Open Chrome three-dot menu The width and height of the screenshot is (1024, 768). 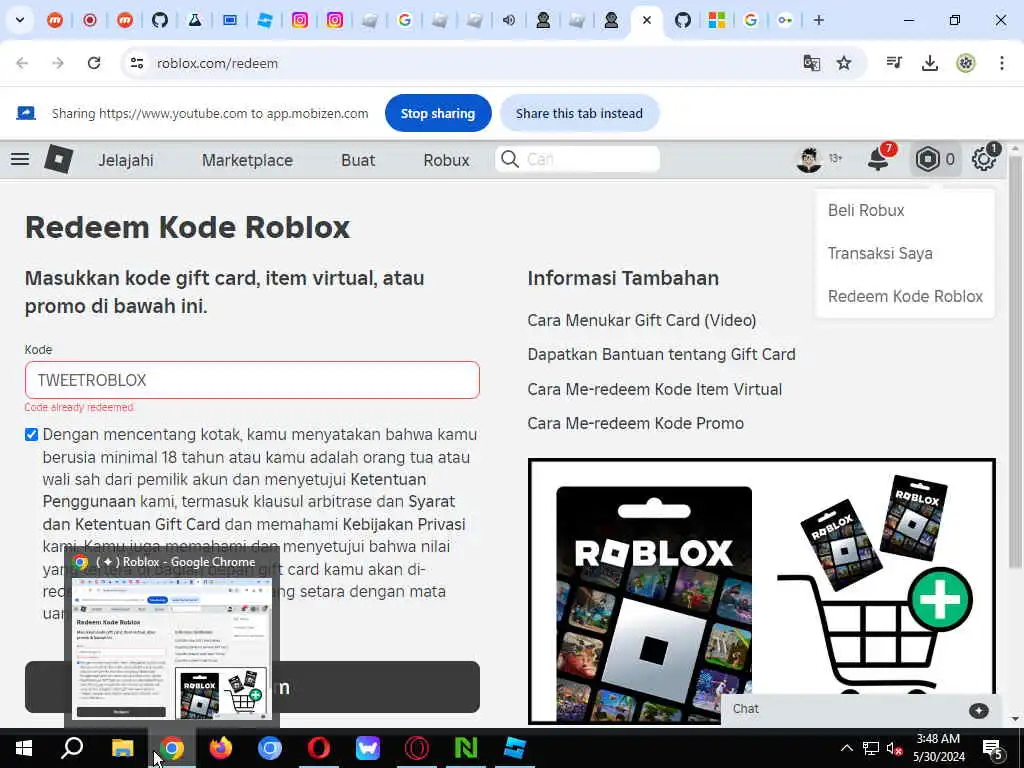click(1002, 63)
